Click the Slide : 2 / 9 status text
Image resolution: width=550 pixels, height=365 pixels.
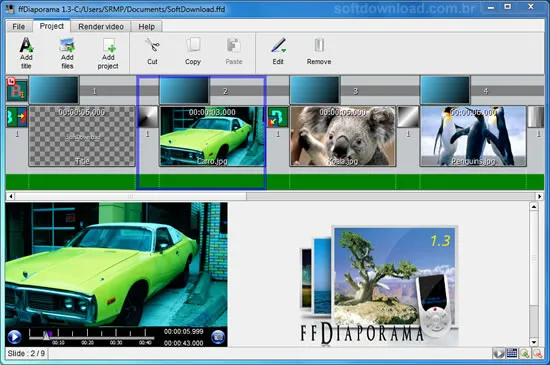point(26,353)
